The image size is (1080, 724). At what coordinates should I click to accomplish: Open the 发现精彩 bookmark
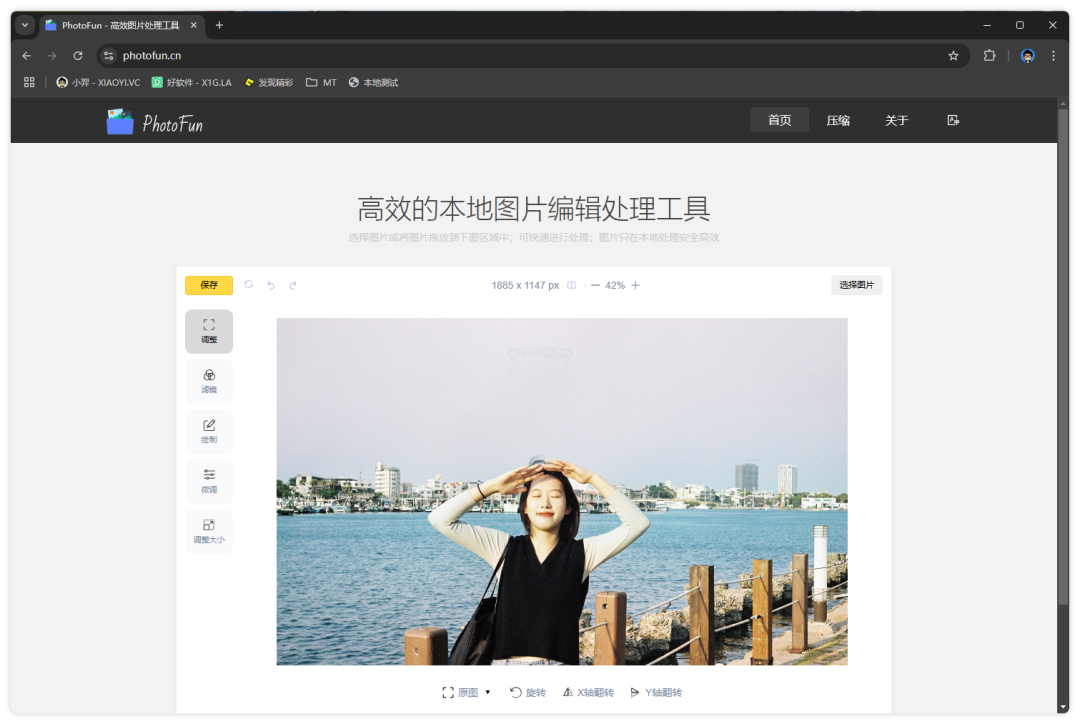coord(269,83)
